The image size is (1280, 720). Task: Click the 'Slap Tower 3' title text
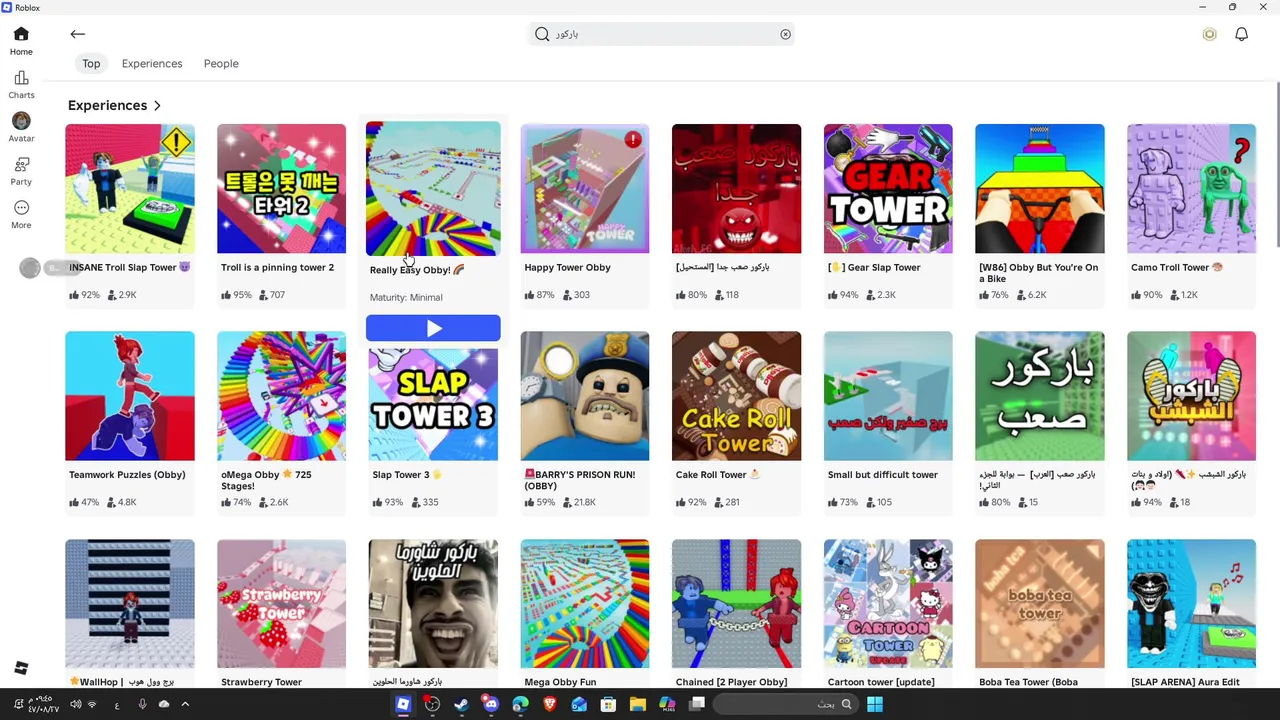click(x=400, y=475)
